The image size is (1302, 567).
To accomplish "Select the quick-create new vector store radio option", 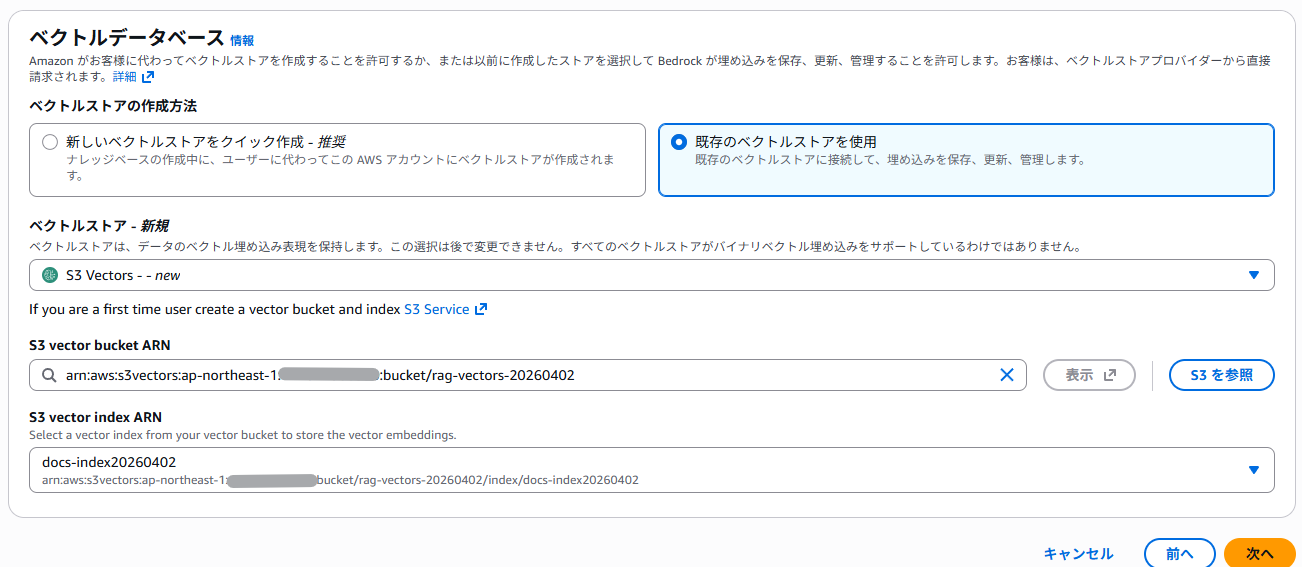I will tap(50, 142).
